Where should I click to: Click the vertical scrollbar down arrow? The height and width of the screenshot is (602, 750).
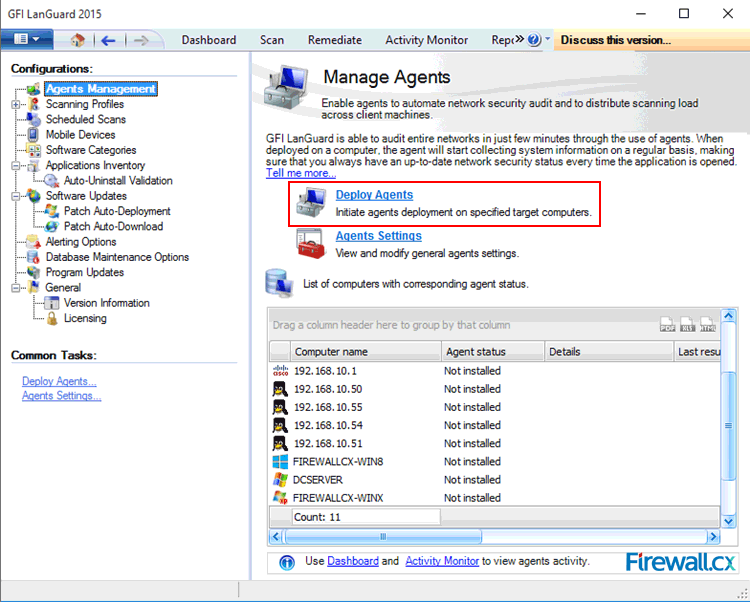728,521
